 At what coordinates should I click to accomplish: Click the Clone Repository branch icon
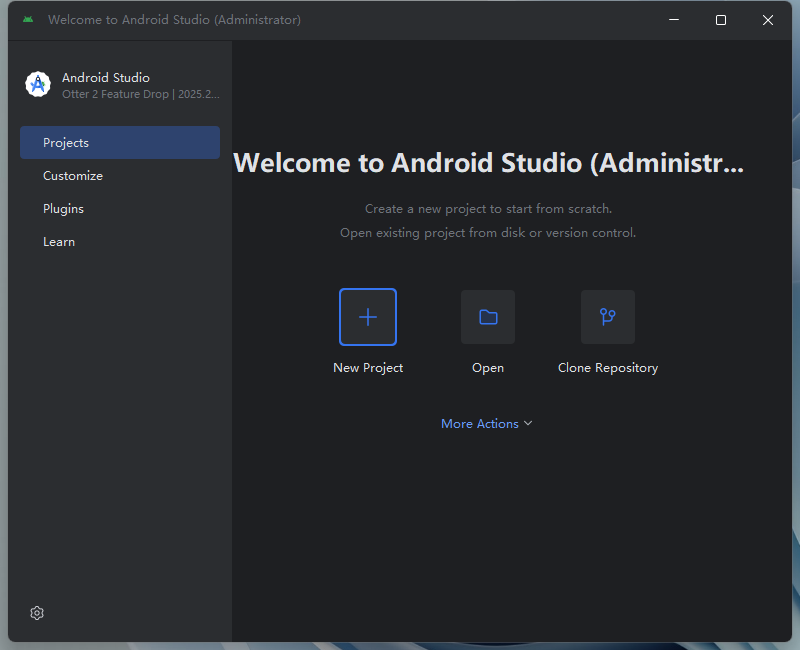608,317
